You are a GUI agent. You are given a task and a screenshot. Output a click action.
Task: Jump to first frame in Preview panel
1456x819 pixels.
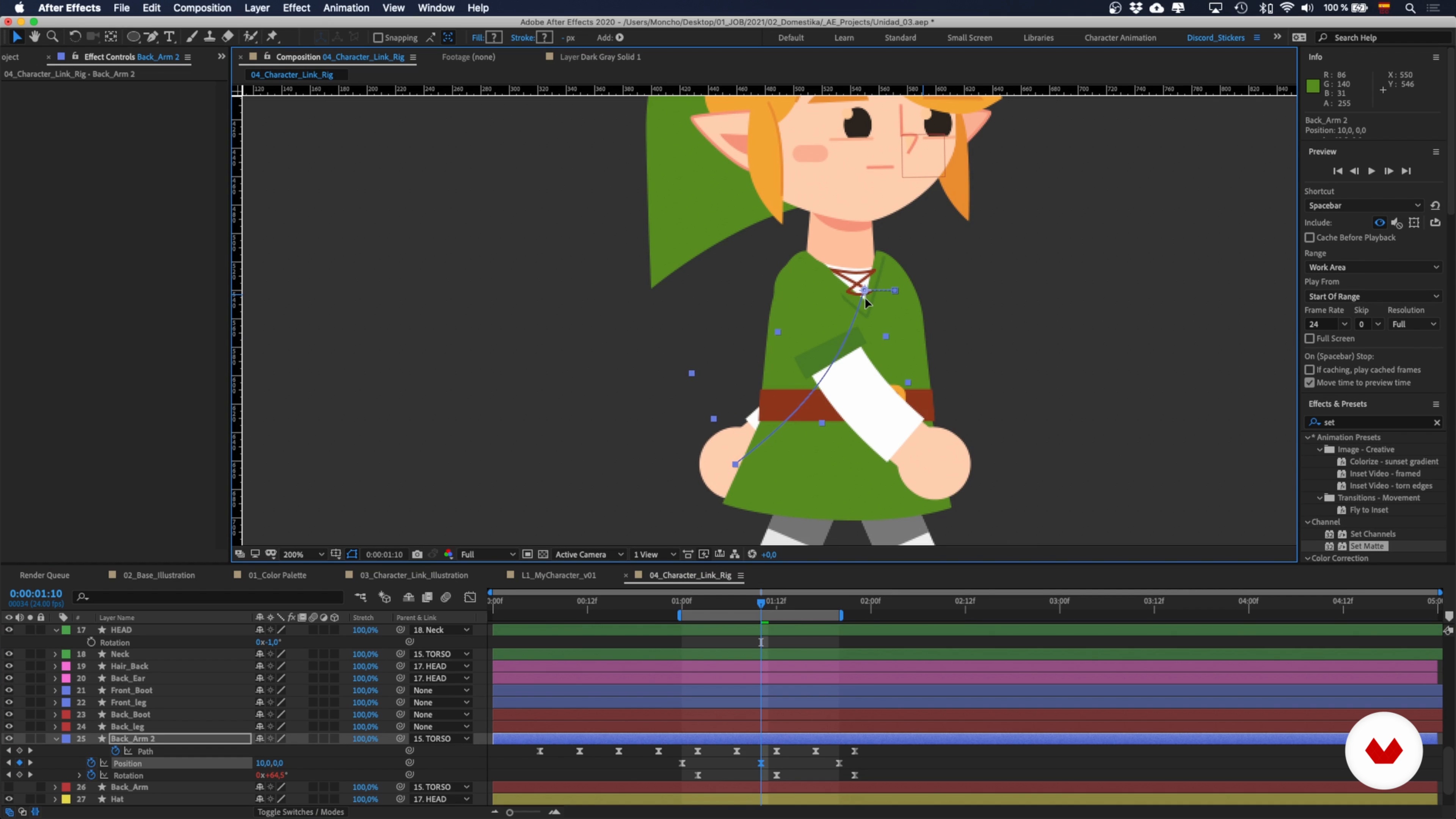pos(1337,171)
